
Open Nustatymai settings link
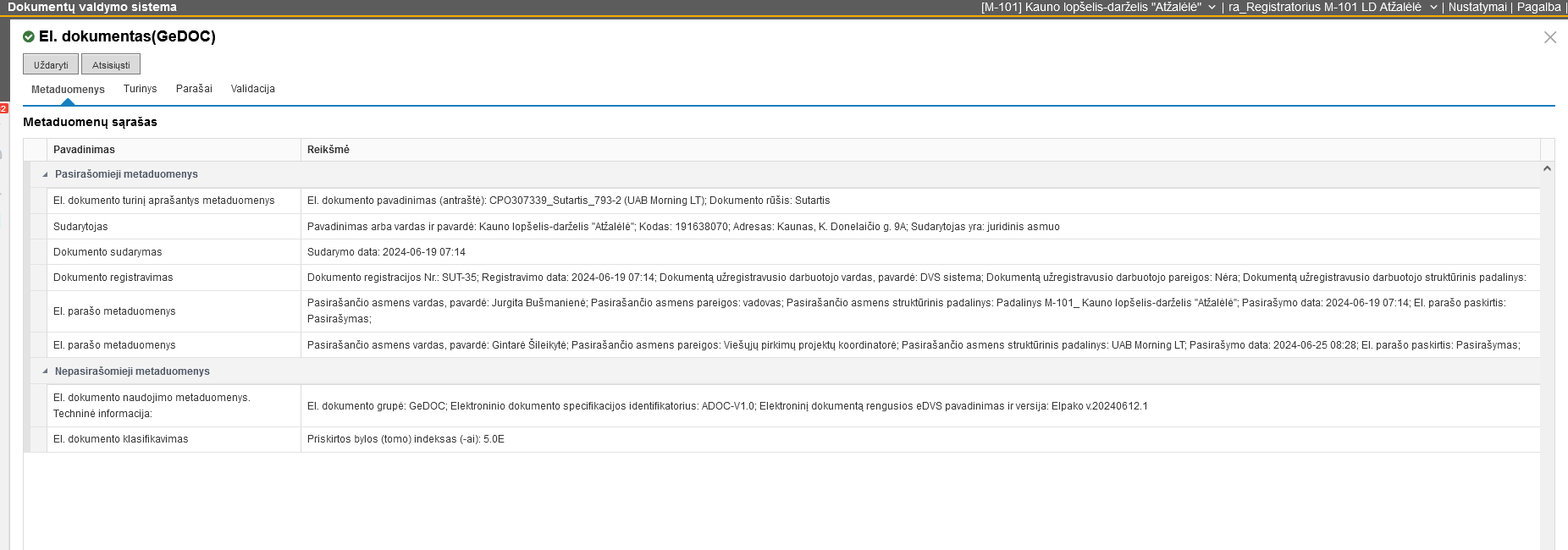click(x=1477, y=7)
